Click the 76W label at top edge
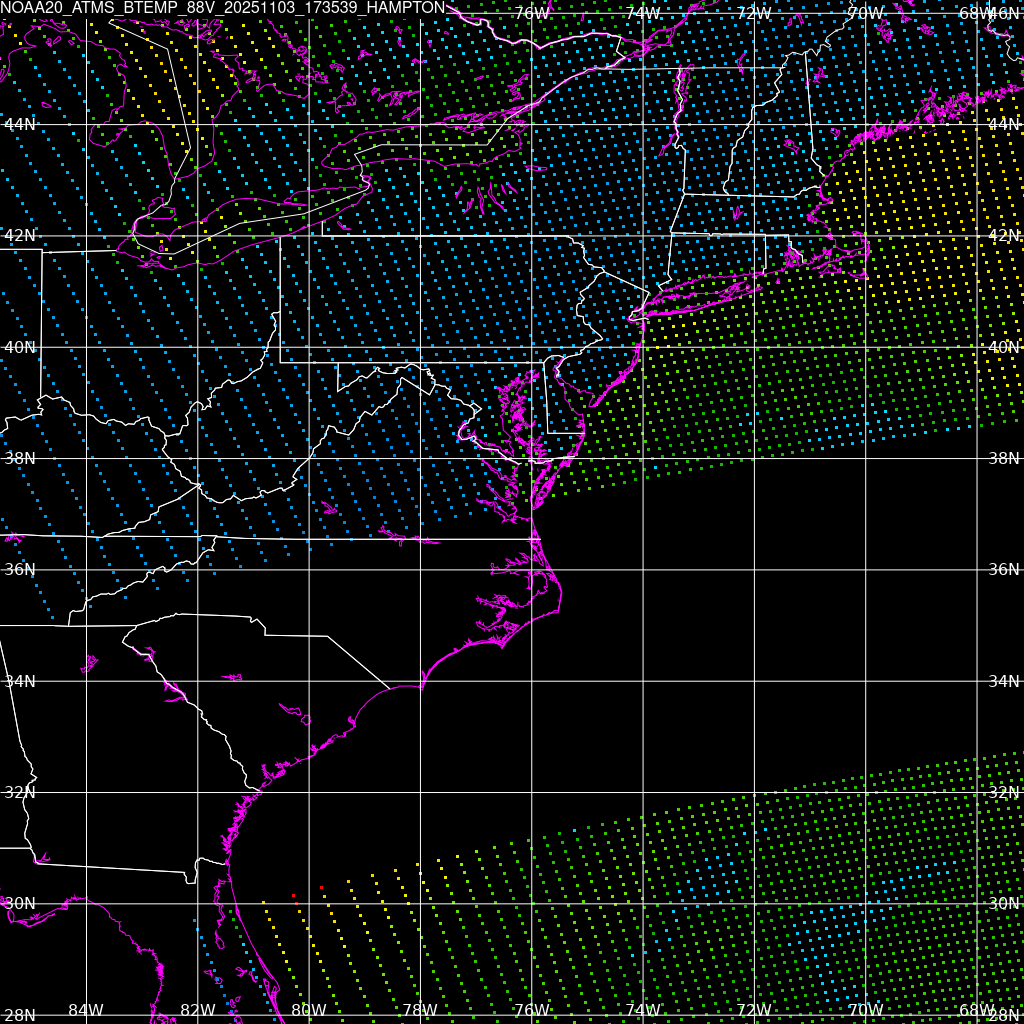The height and width of the screenshot is (1024, 1024). 531,13
